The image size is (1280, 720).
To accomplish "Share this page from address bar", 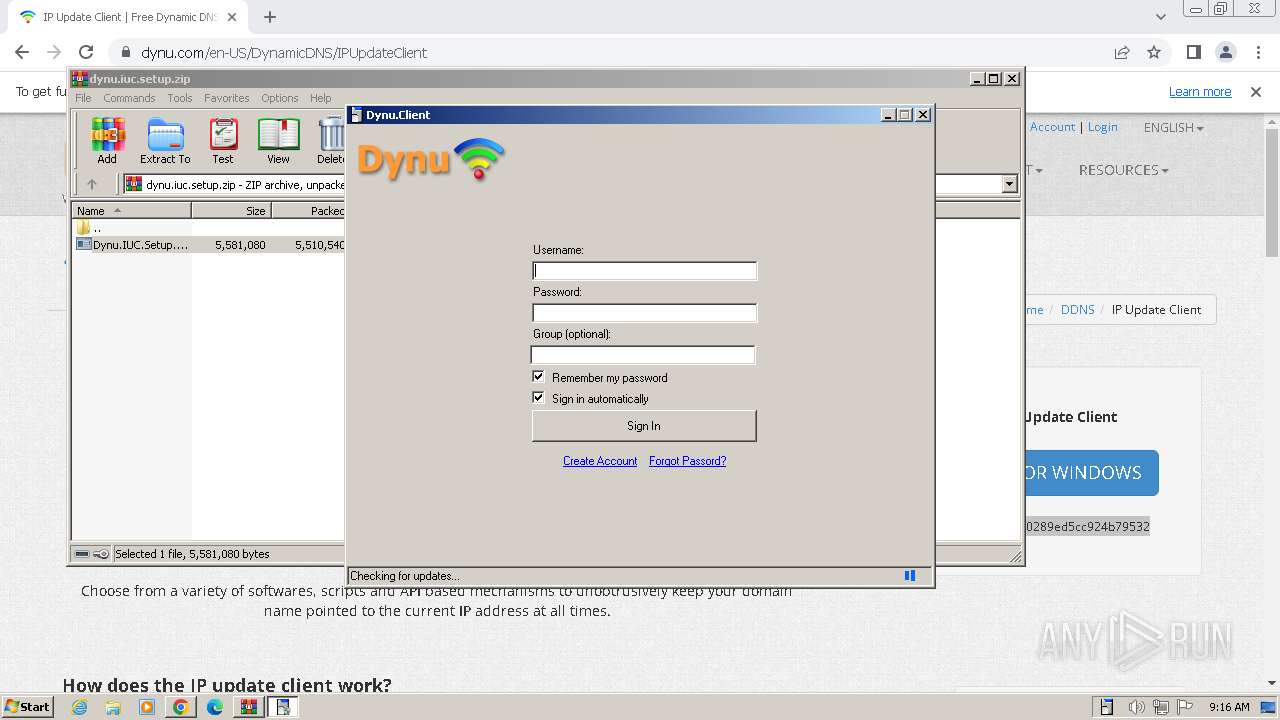I will (x=1122, y=52).
